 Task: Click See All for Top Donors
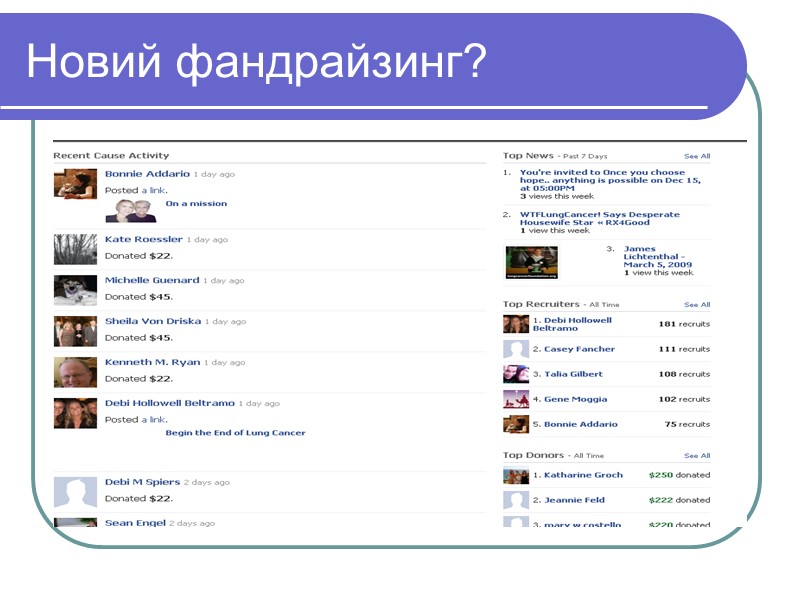(697, 456)
